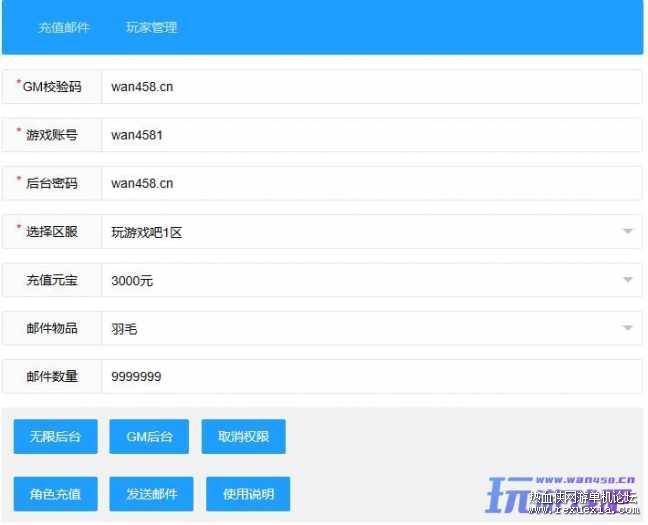Click the arrow icon in 邮件物品 row
Viewport: 648px width, 525px height.
point(628,328)
